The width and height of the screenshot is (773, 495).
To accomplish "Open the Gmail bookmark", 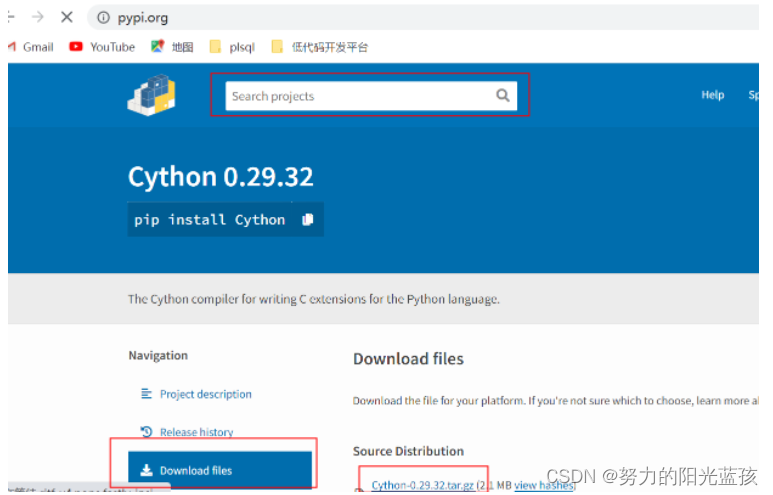I will coord(31,47).
